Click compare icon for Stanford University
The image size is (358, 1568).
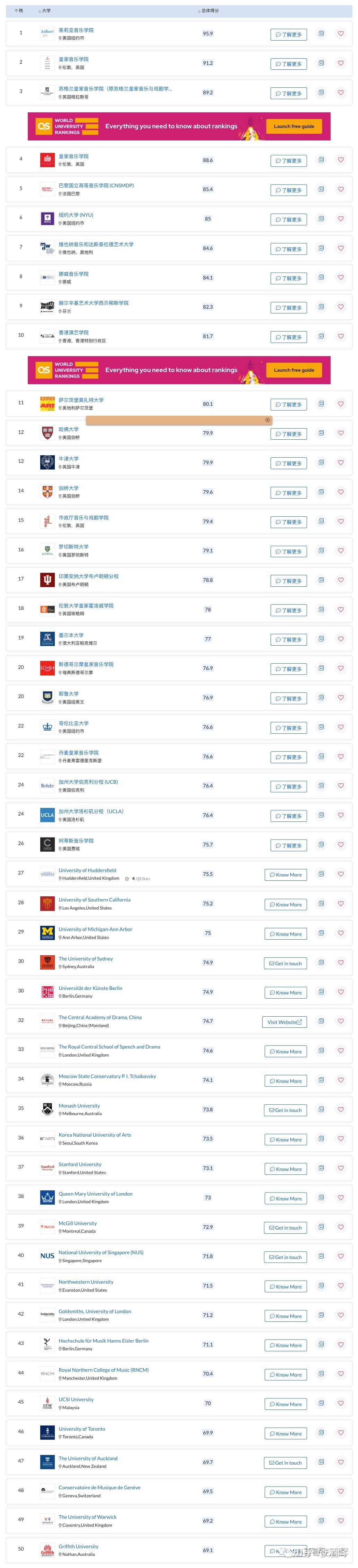click(x=321, y=1168)
